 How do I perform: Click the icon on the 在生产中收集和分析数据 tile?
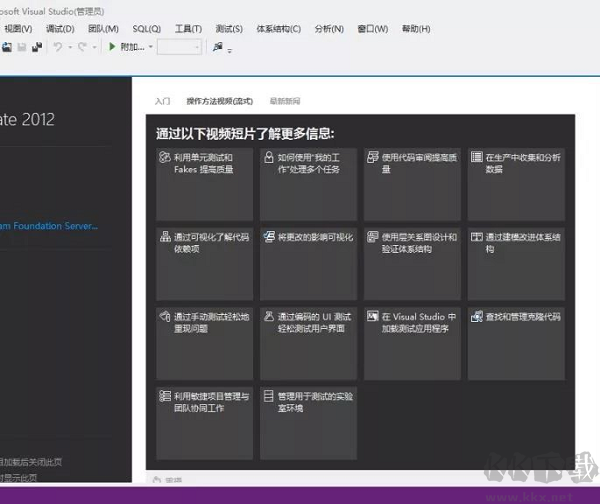pos(476,158)
